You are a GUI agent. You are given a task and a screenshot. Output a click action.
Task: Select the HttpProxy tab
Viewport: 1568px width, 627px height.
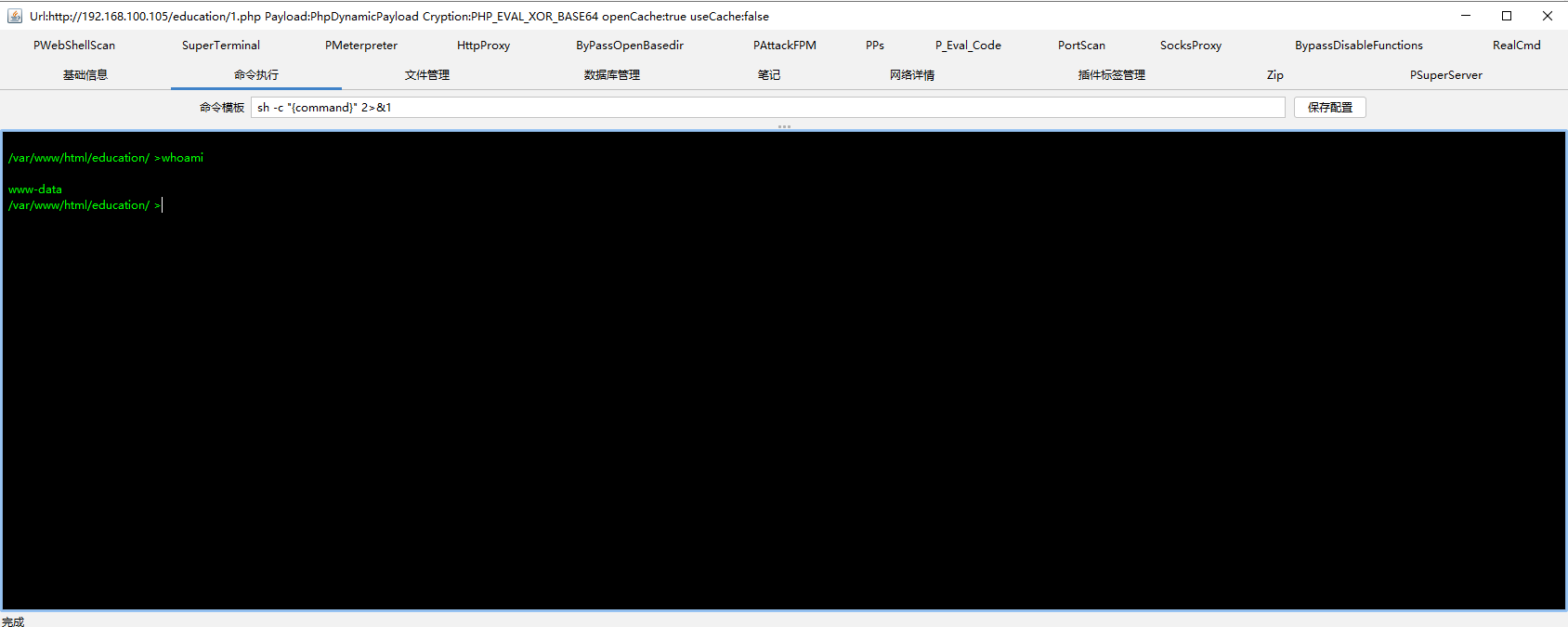[483, 45]
